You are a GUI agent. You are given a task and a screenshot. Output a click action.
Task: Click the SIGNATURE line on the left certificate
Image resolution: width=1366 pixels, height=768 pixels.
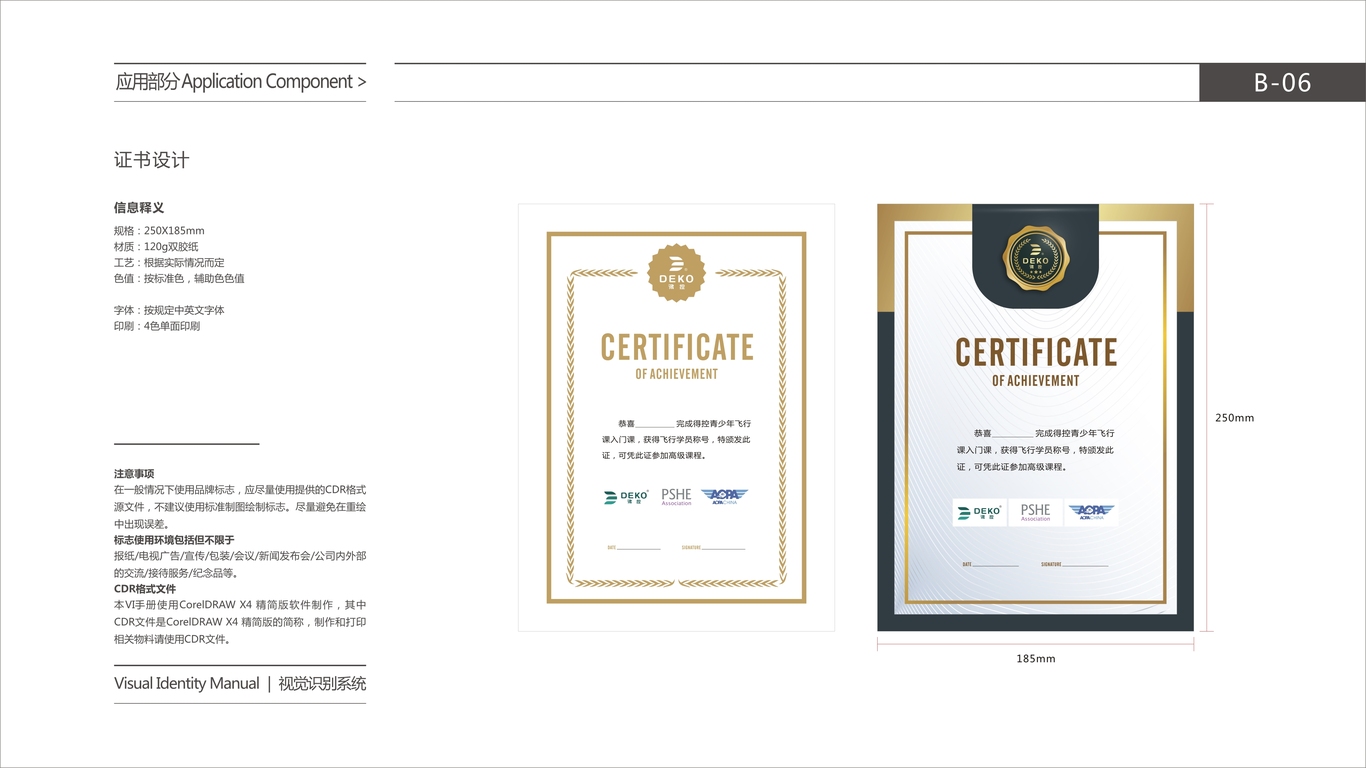click(713, 548)
